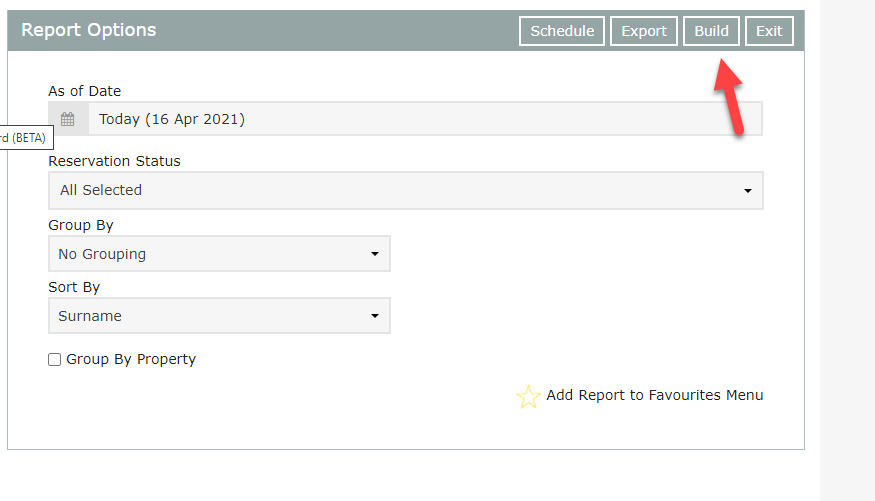The height and width of the screenshot is (501, 875).
Task: Select the 'No Grouping' combo box text
Action: click(x=102, y=254)
